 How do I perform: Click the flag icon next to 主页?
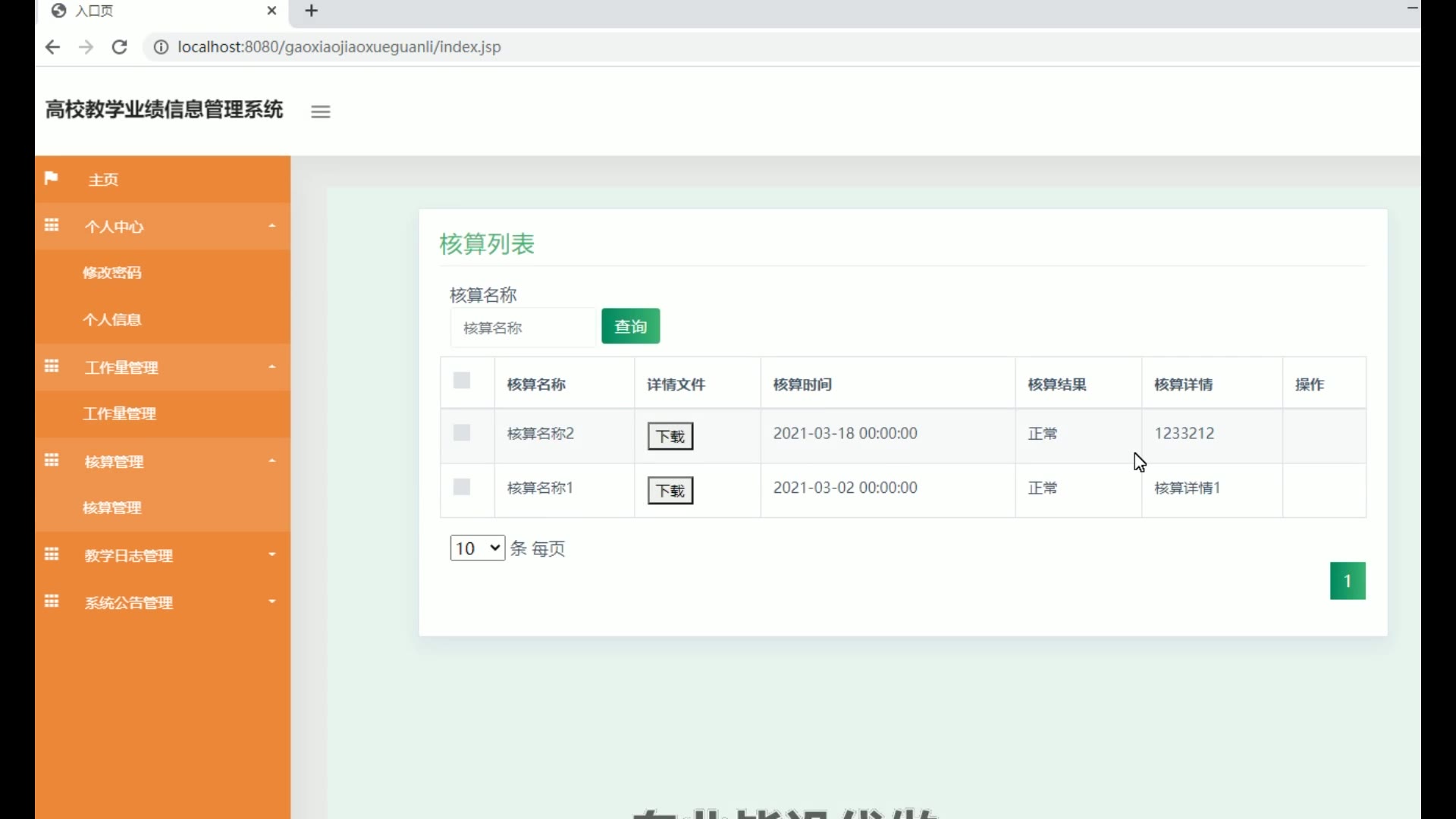pos(51,178)
